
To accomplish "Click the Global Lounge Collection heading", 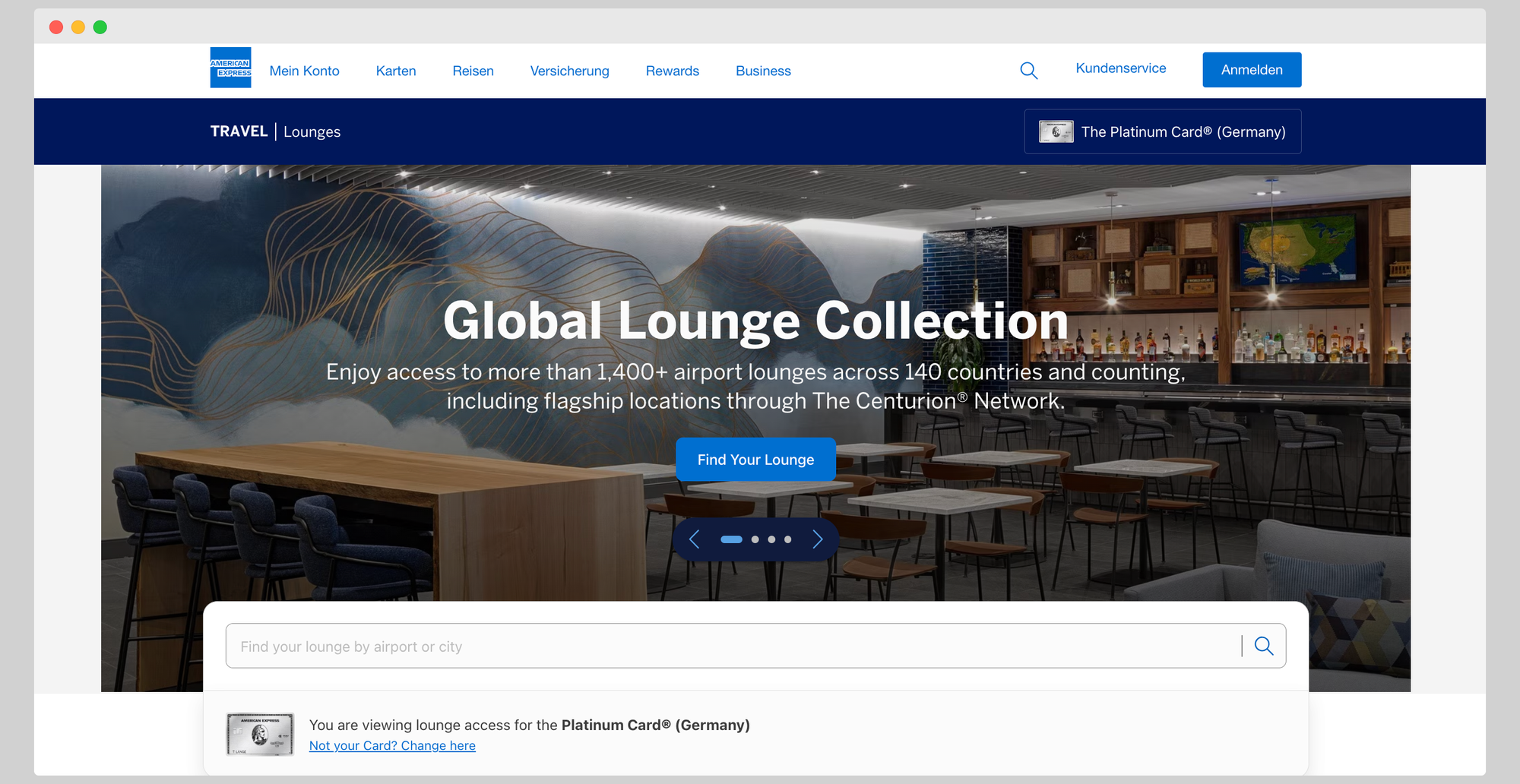I will coord(755,321).
